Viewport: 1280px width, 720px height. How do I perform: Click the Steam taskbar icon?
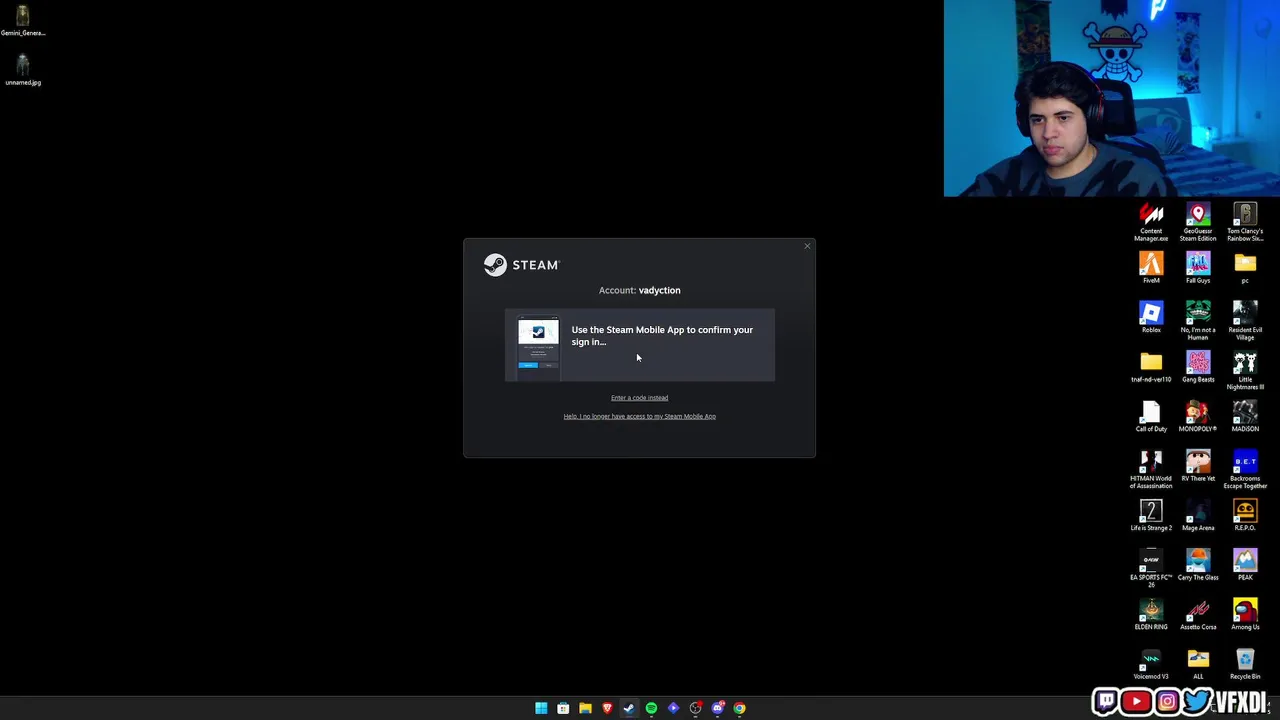tap(629, 708)
